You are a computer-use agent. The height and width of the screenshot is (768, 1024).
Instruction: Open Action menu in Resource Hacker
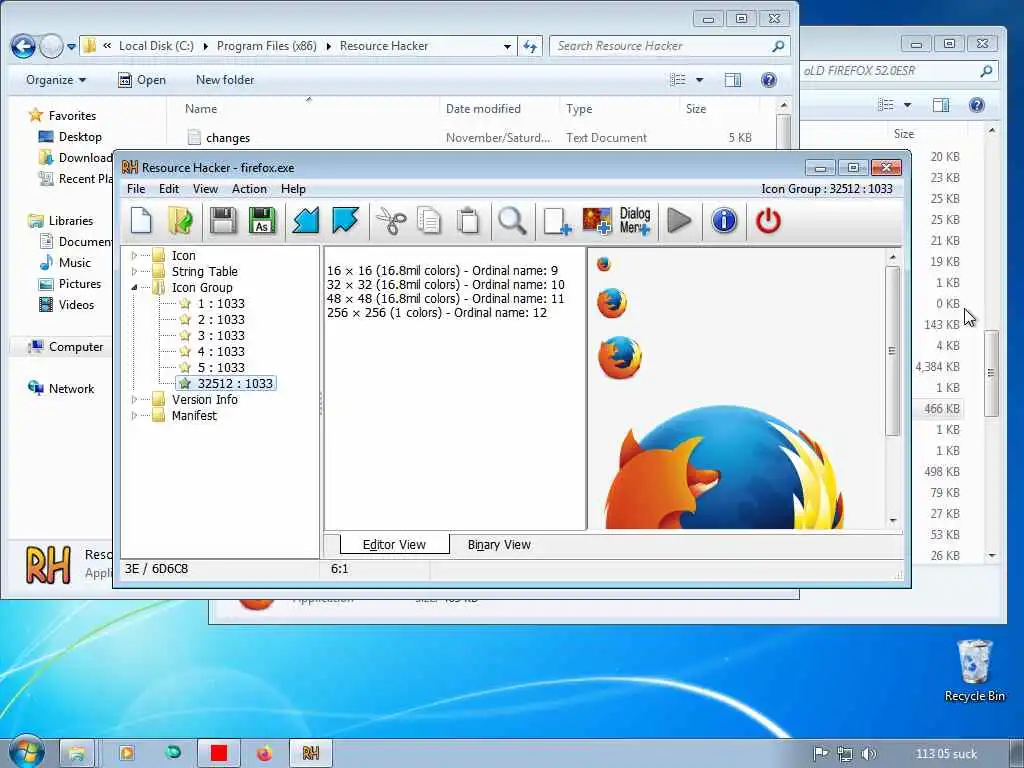(249, 189)
